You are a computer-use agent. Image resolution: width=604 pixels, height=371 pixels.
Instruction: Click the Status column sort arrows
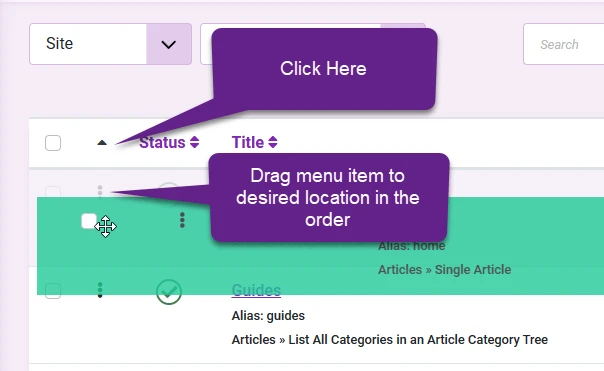click(x=195, y=142)
